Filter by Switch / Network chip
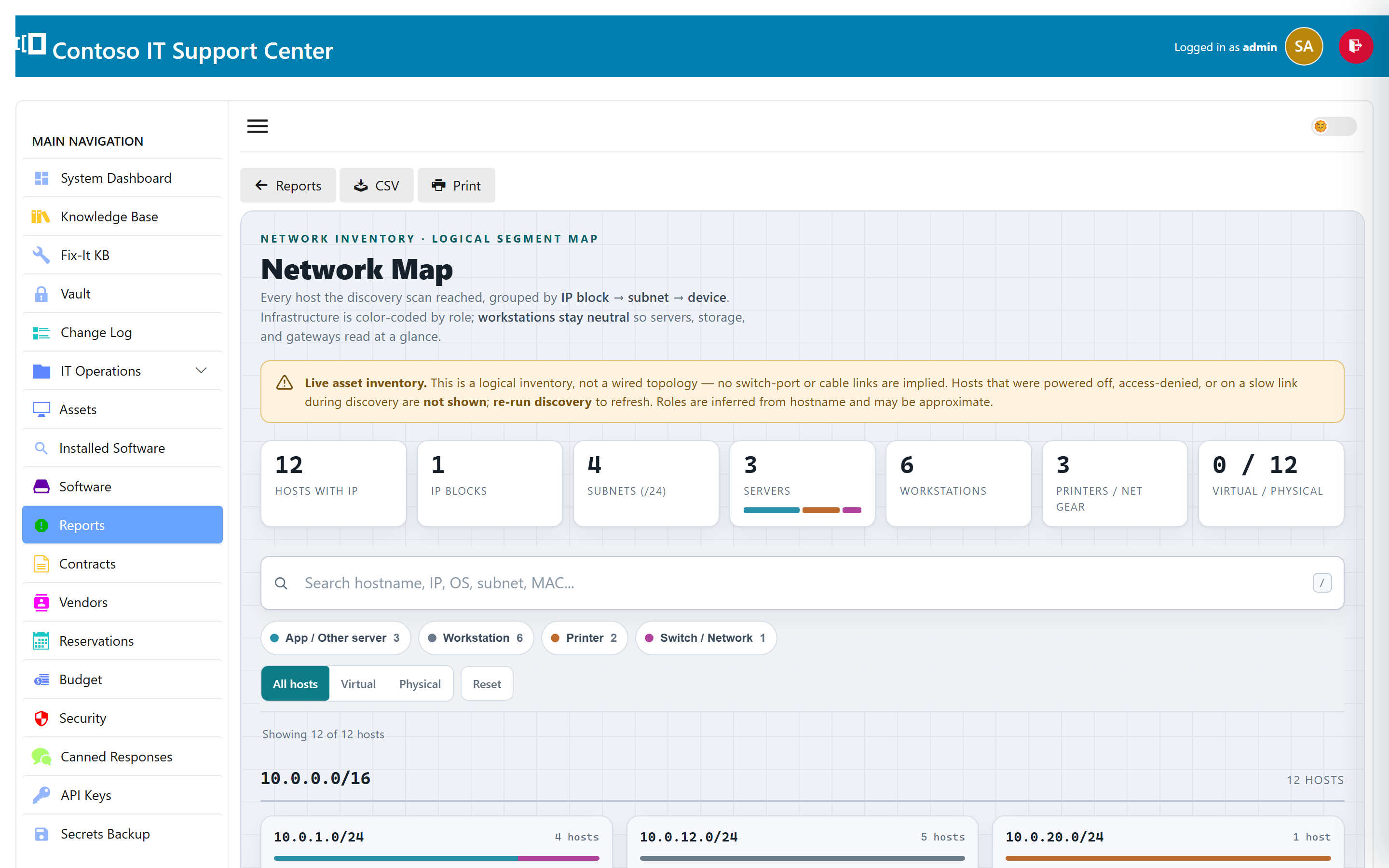 [706, 638]
